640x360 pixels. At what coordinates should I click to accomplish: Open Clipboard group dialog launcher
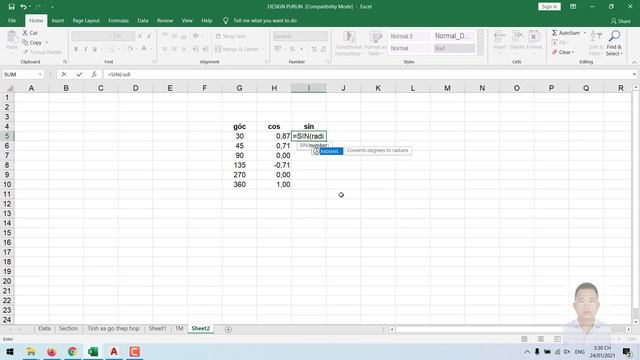click(65, 62)
